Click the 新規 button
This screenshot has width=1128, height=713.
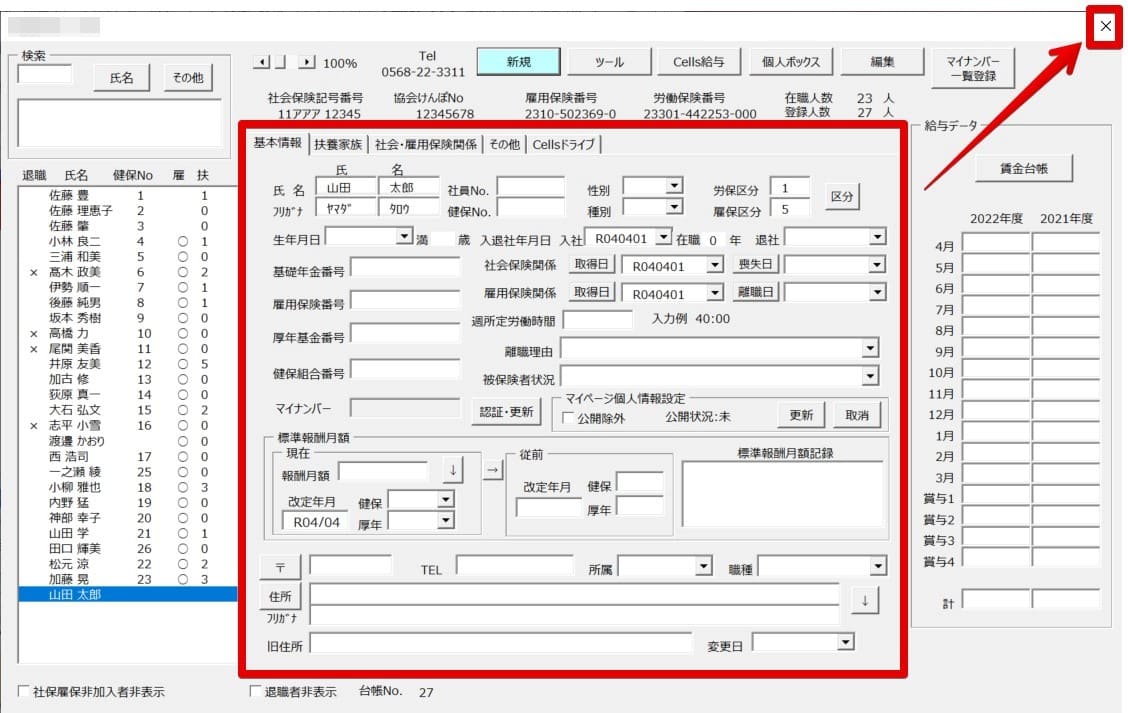519,62
